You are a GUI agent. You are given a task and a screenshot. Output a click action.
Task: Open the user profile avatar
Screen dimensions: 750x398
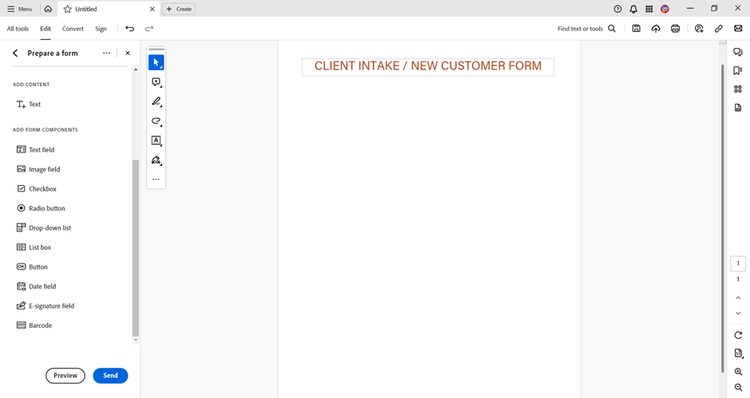coord(665,9)
